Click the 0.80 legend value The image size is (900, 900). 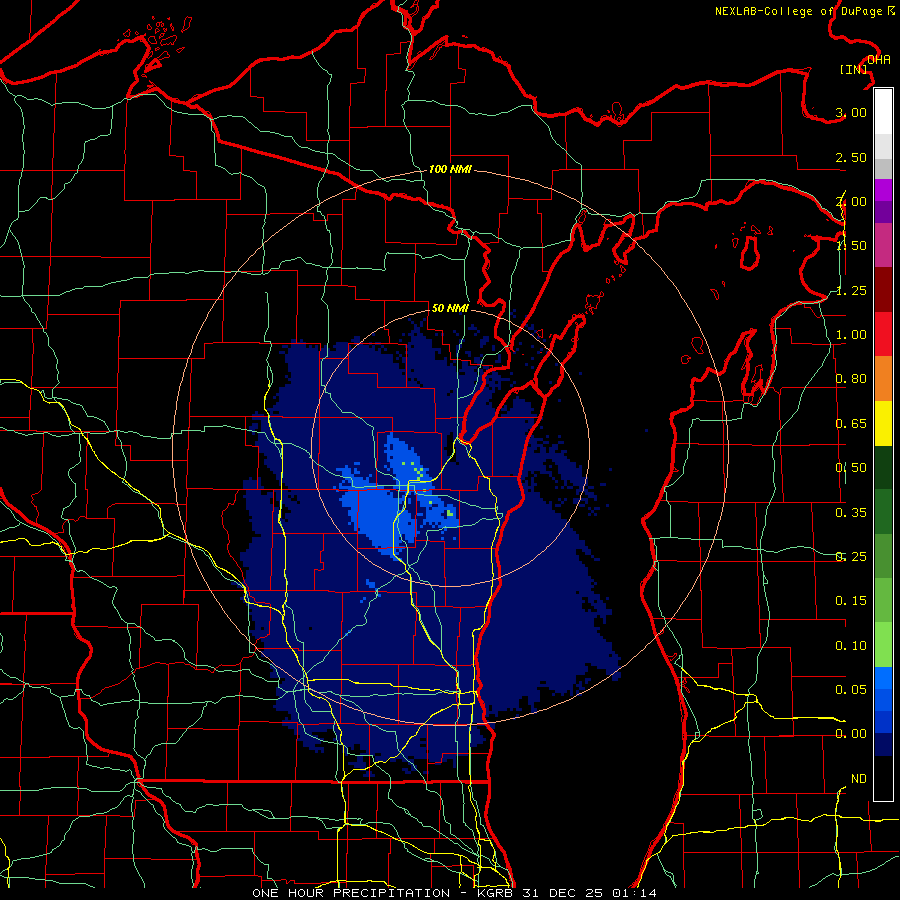click(851, 379)
